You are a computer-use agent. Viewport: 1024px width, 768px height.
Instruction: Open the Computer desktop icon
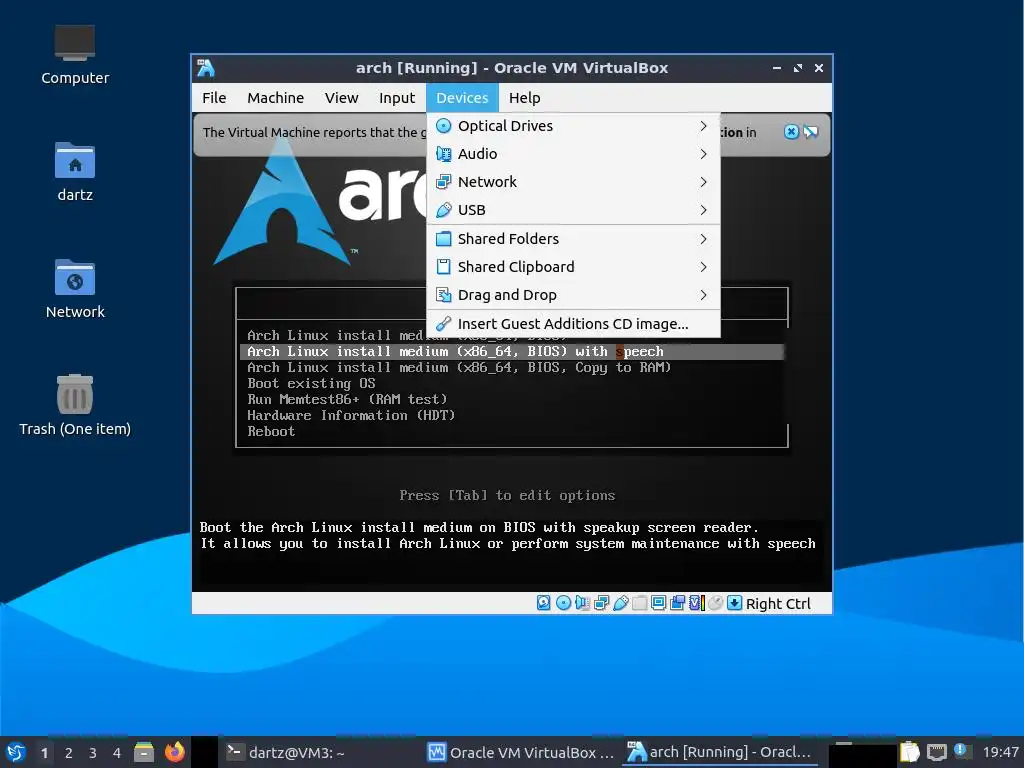pyautogui.click(x=75, y=55)
